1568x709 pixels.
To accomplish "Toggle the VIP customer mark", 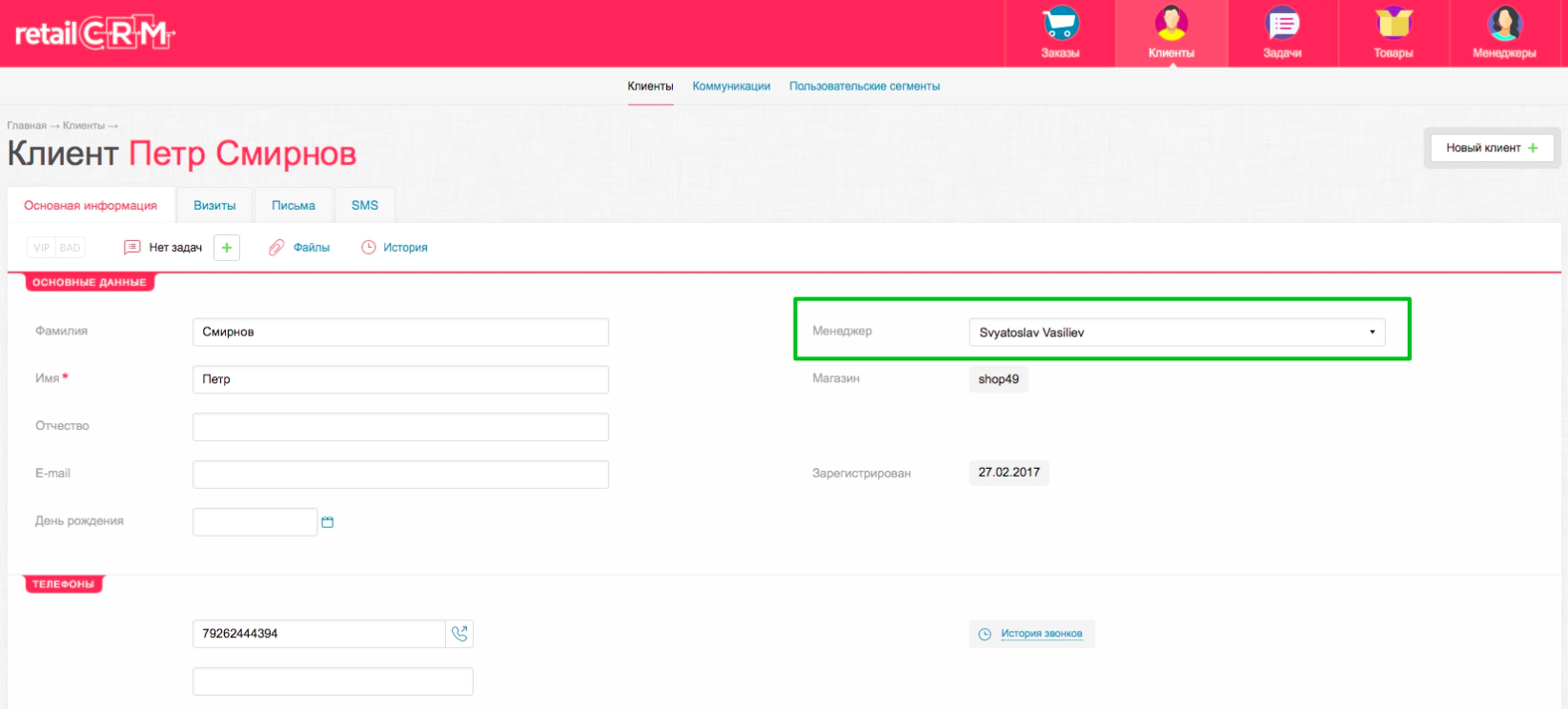I will pyautogui.click(x=41, y=248).
